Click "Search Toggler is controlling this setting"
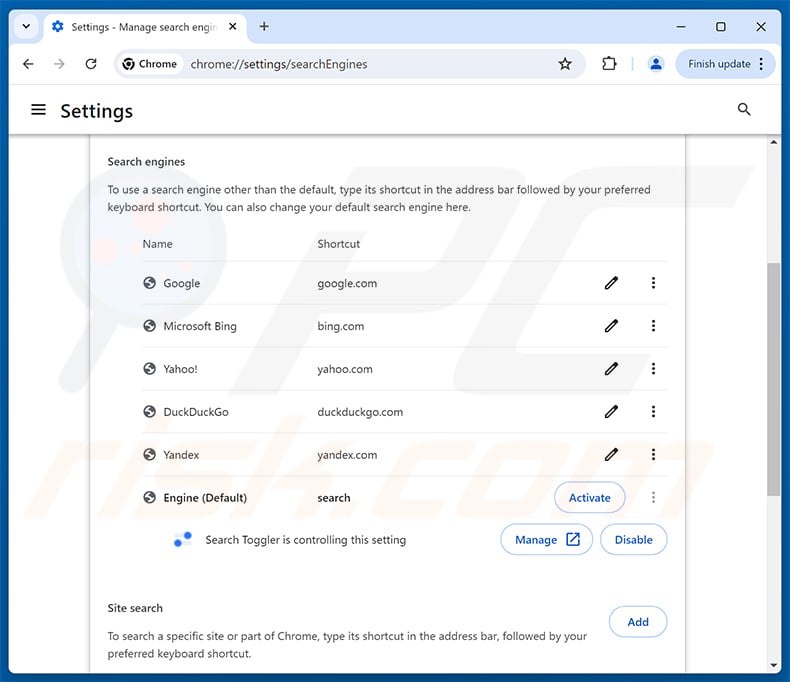The height and width of the screenshot is (682, 790). tap(305, 540)
